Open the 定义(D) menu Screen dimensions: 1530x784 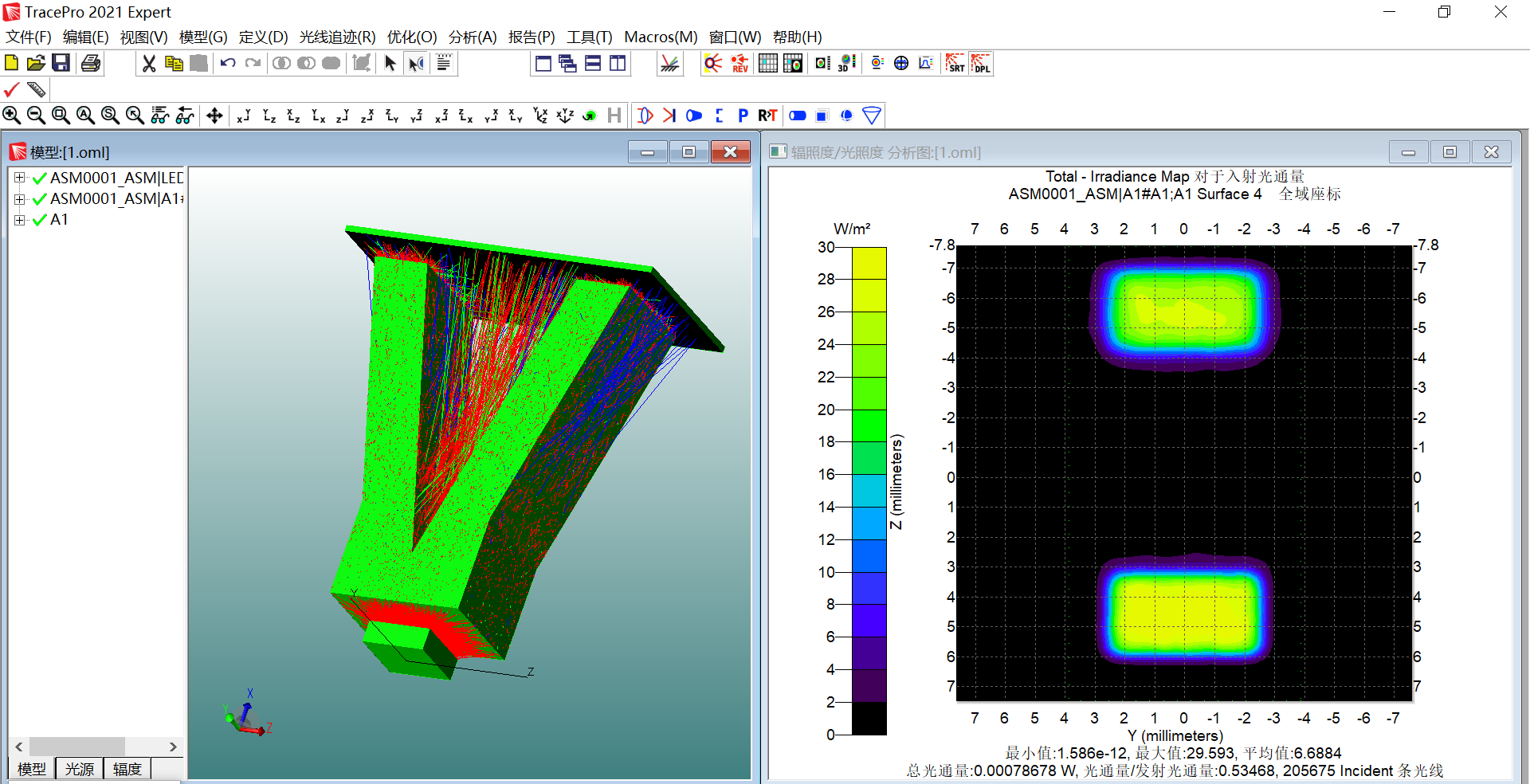coord(263,37)
